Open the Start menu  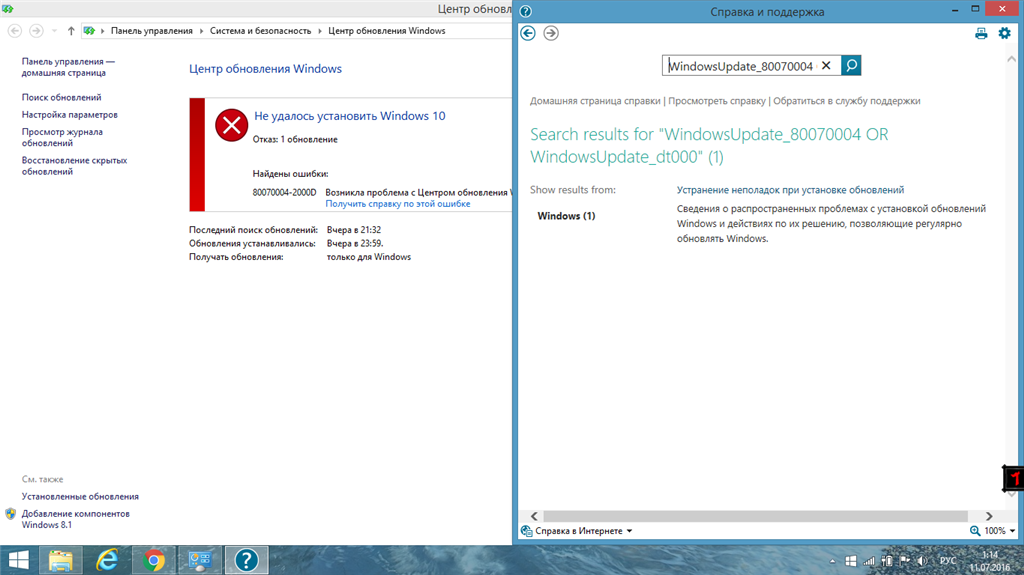18,561
